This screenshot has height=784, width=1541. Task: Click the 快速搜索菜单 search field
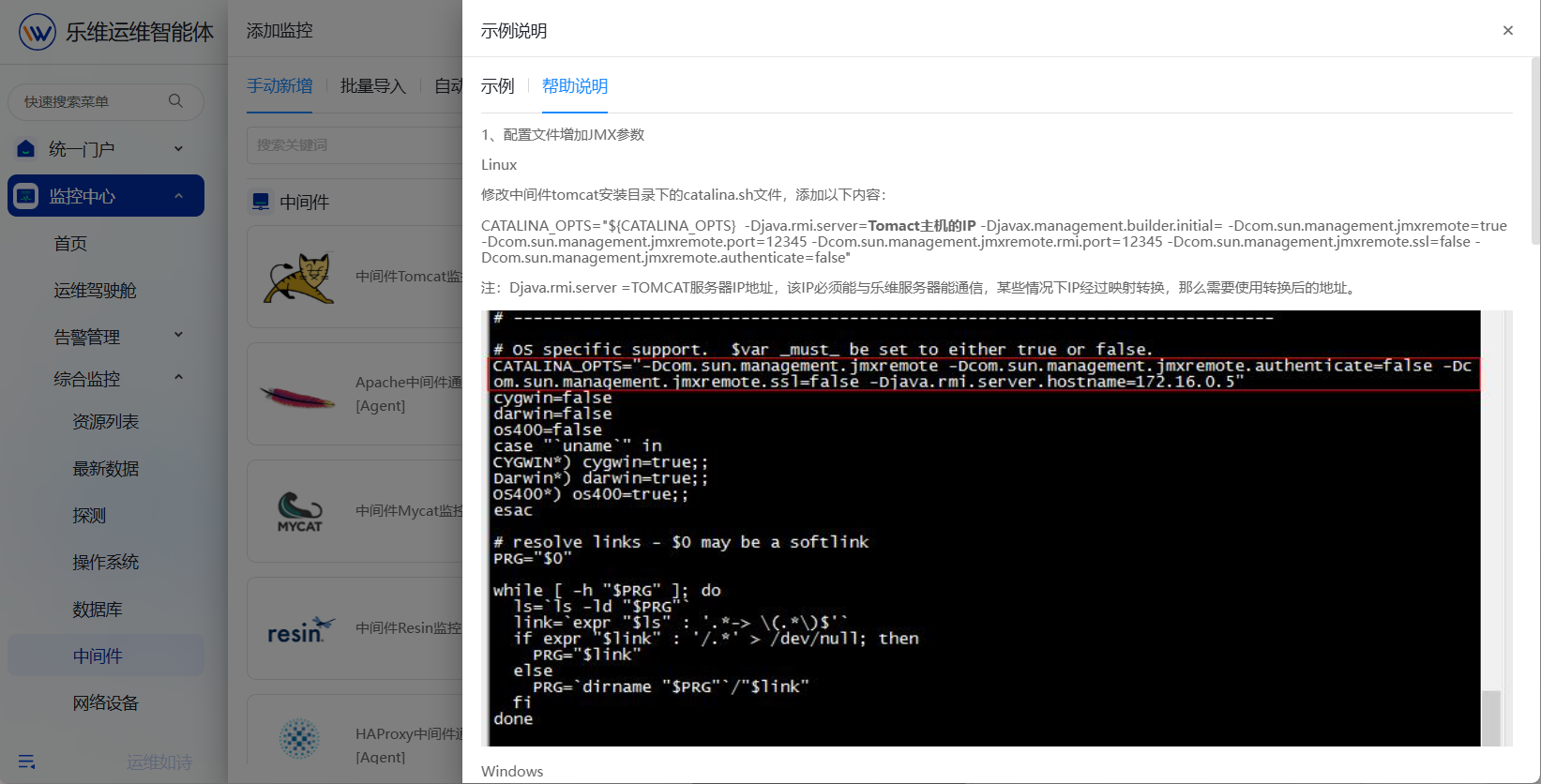coord(106,101)
